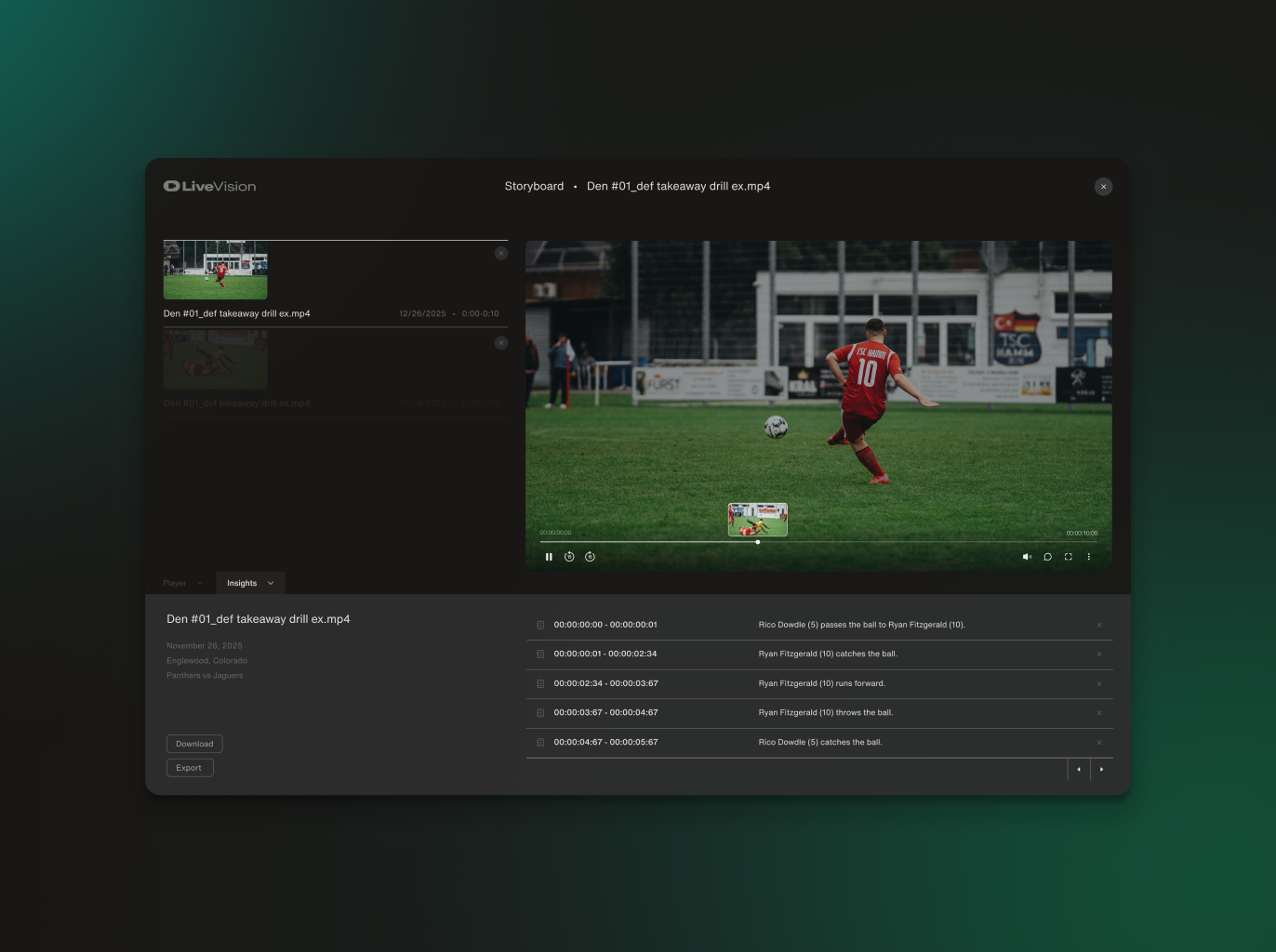Select timestamp 00:00:04:67 - 00:00:05:67
Screen dimensions: 1276x952
point(605,743)
